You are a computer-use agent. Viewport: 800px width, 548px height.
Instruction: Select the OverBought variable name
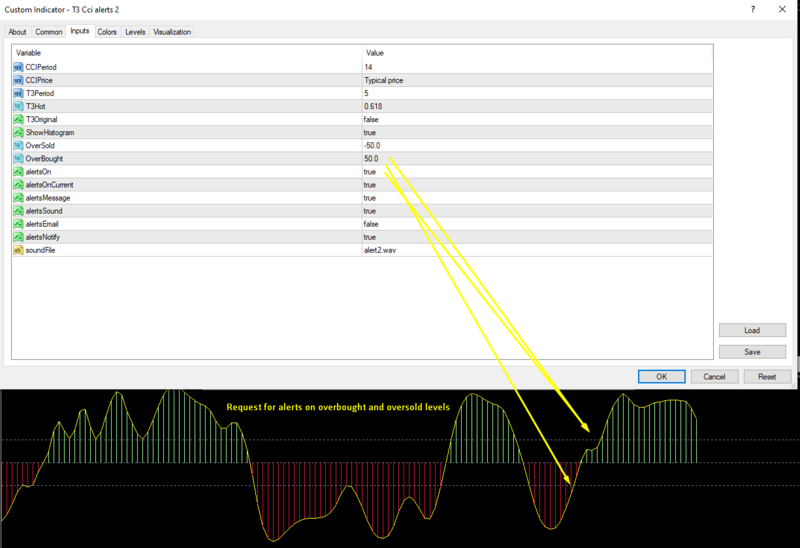(x=44, y=159)
